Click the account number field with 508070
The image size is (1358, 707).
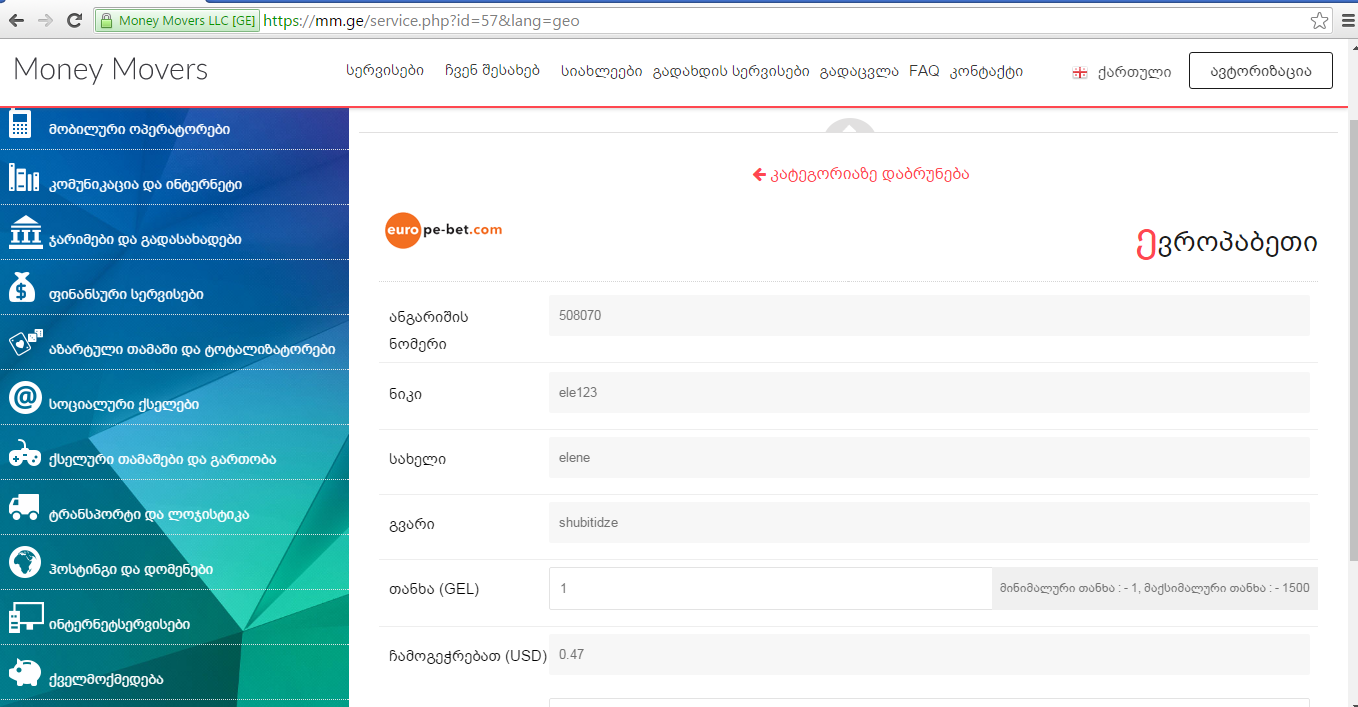point(929,315)
